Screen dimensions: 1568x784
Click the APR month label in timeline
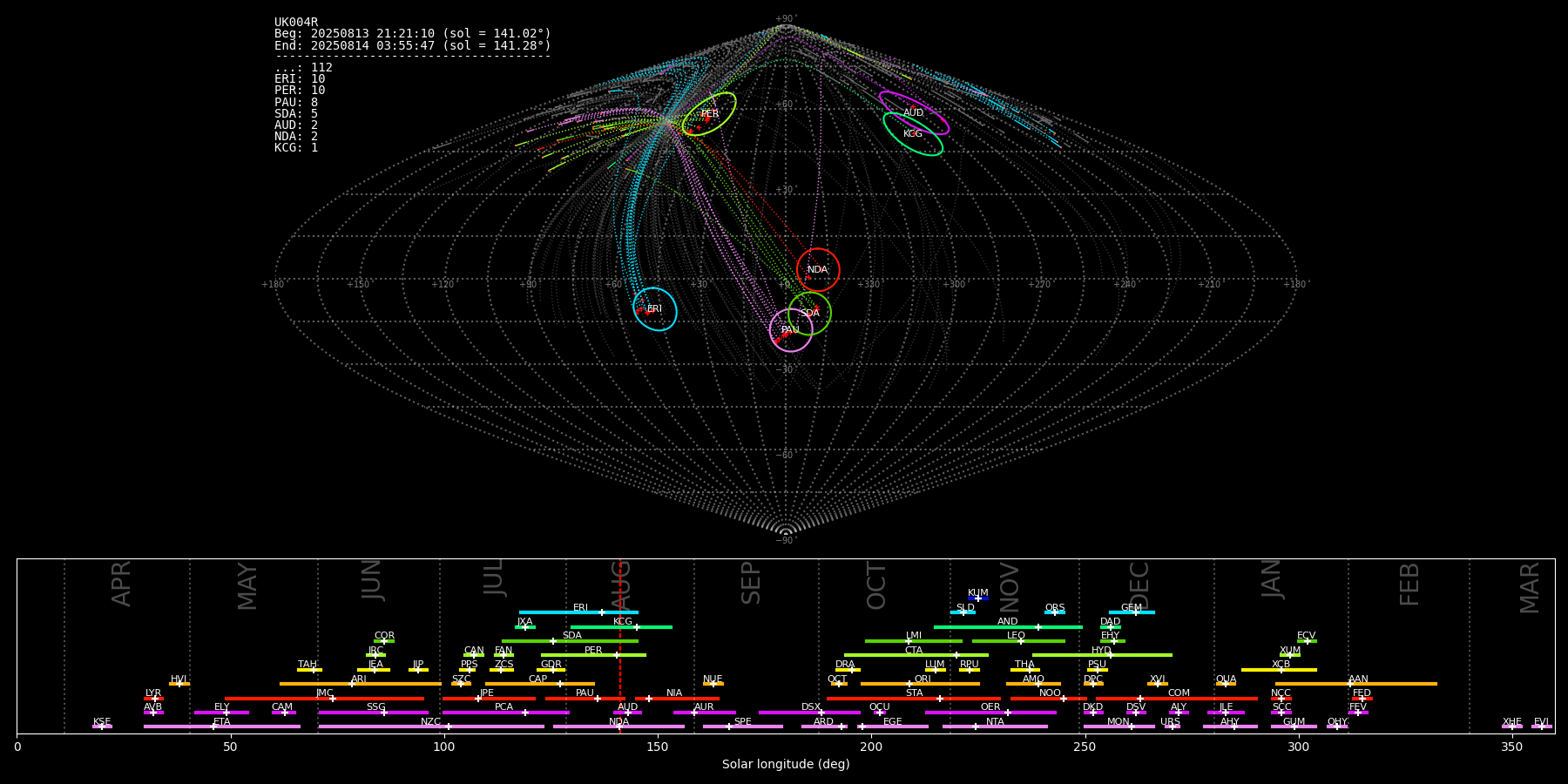[121, 584]
